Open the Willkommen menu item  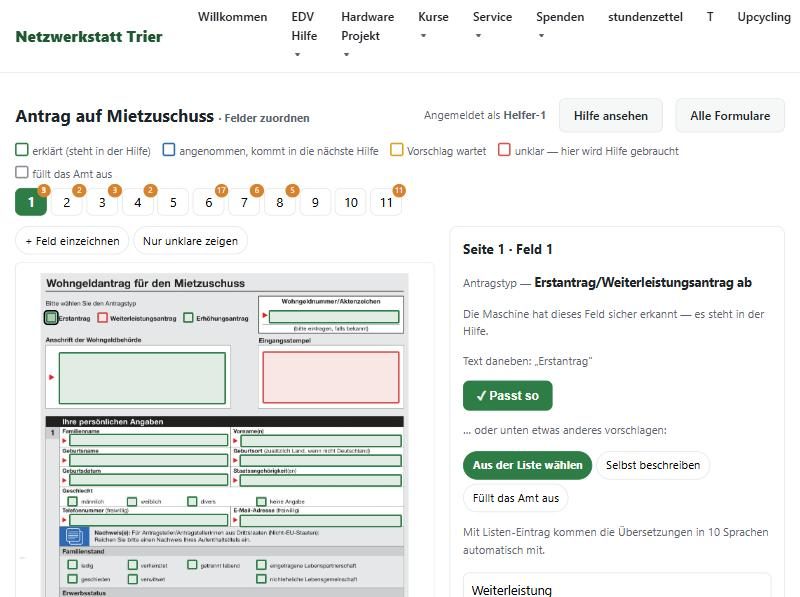coord(233,17)
